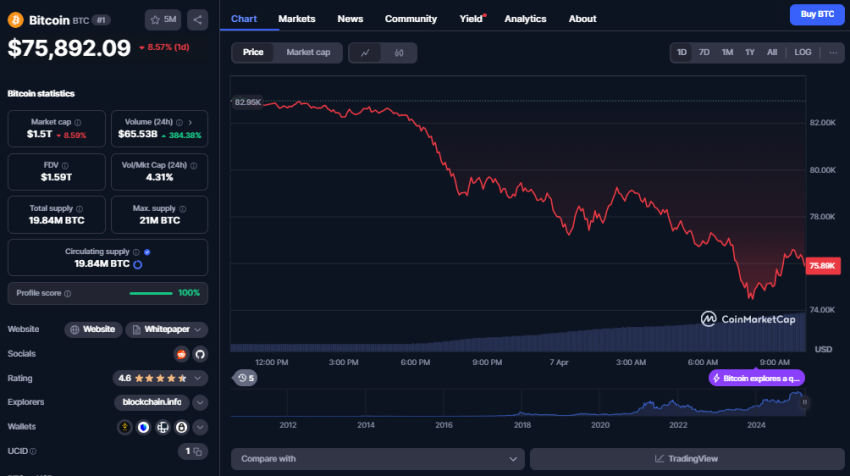Screen dimensions: 850x476
Task: Click the 'Bitcoin explores a q...' news marker
Action: pyautogui.click(x=756, y=378)
